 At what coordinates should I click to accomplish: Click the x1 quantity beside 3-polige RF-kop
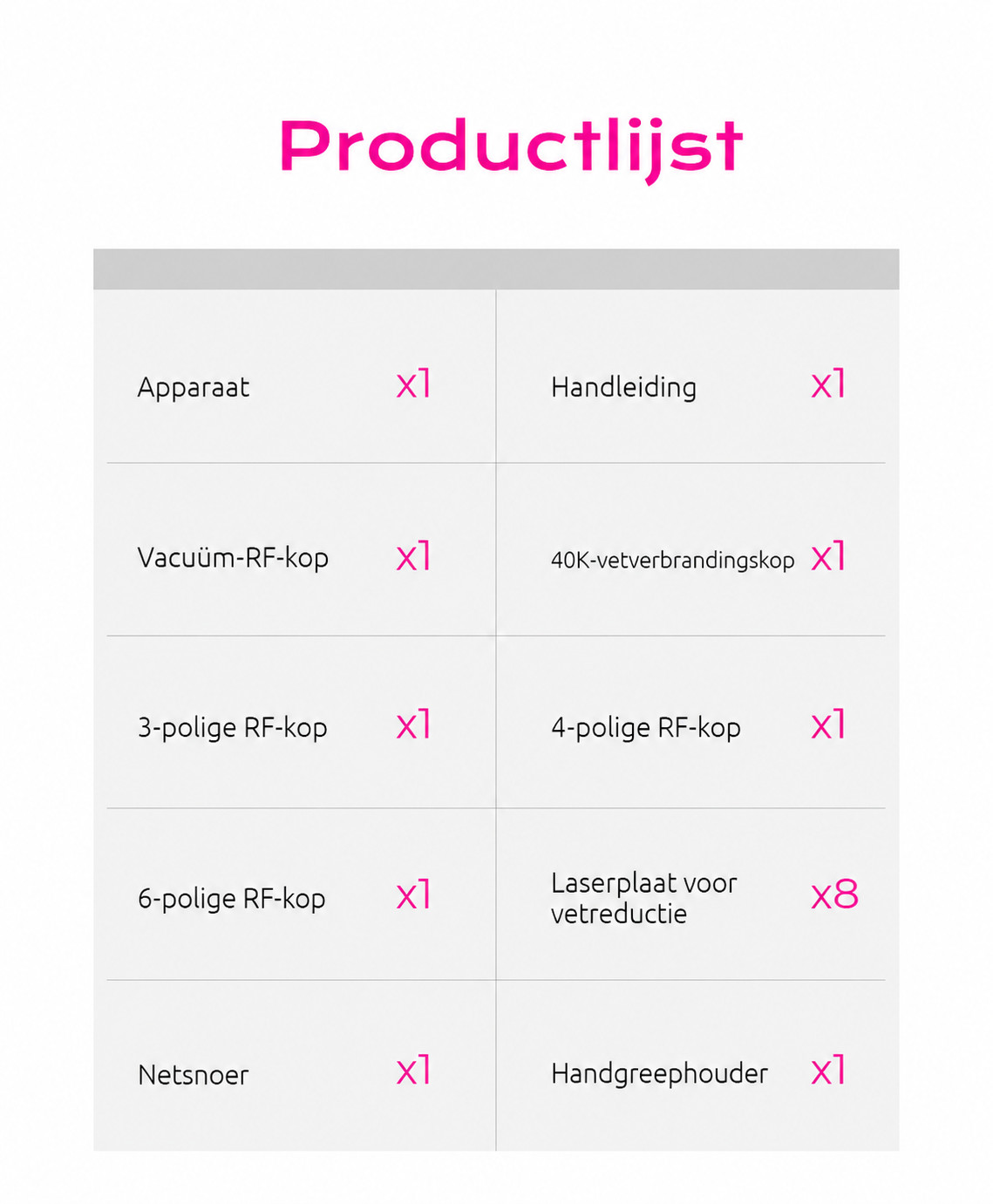pyautogui.click(x=414, y=724)
